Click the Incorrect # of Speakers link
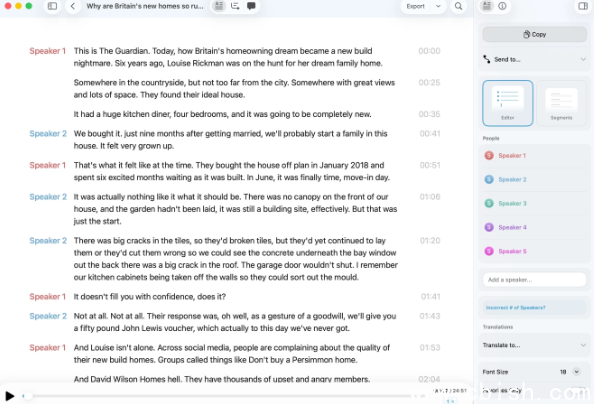The height and width of the screenshot is (404, 594). tap(515, 308)
